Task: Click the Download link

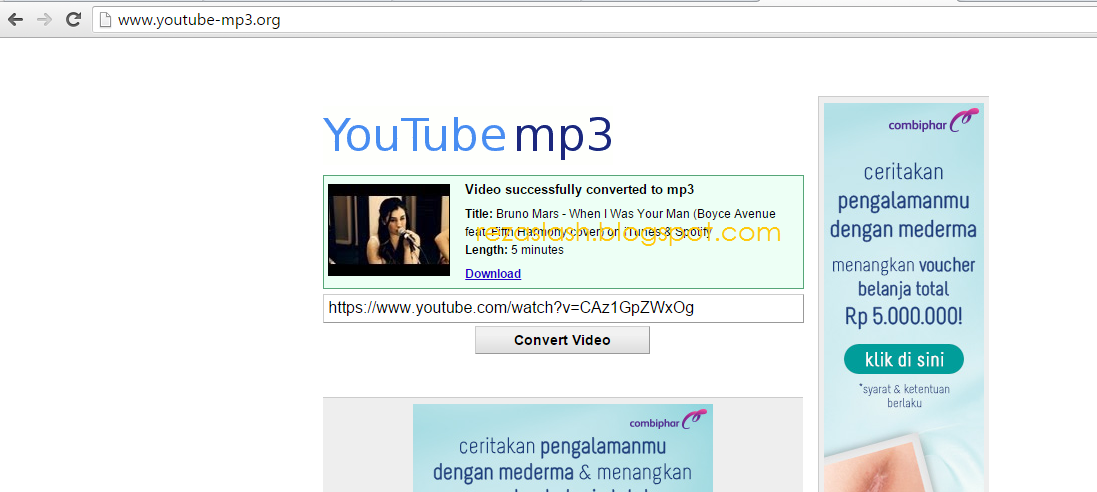Action: pos(493,274)
